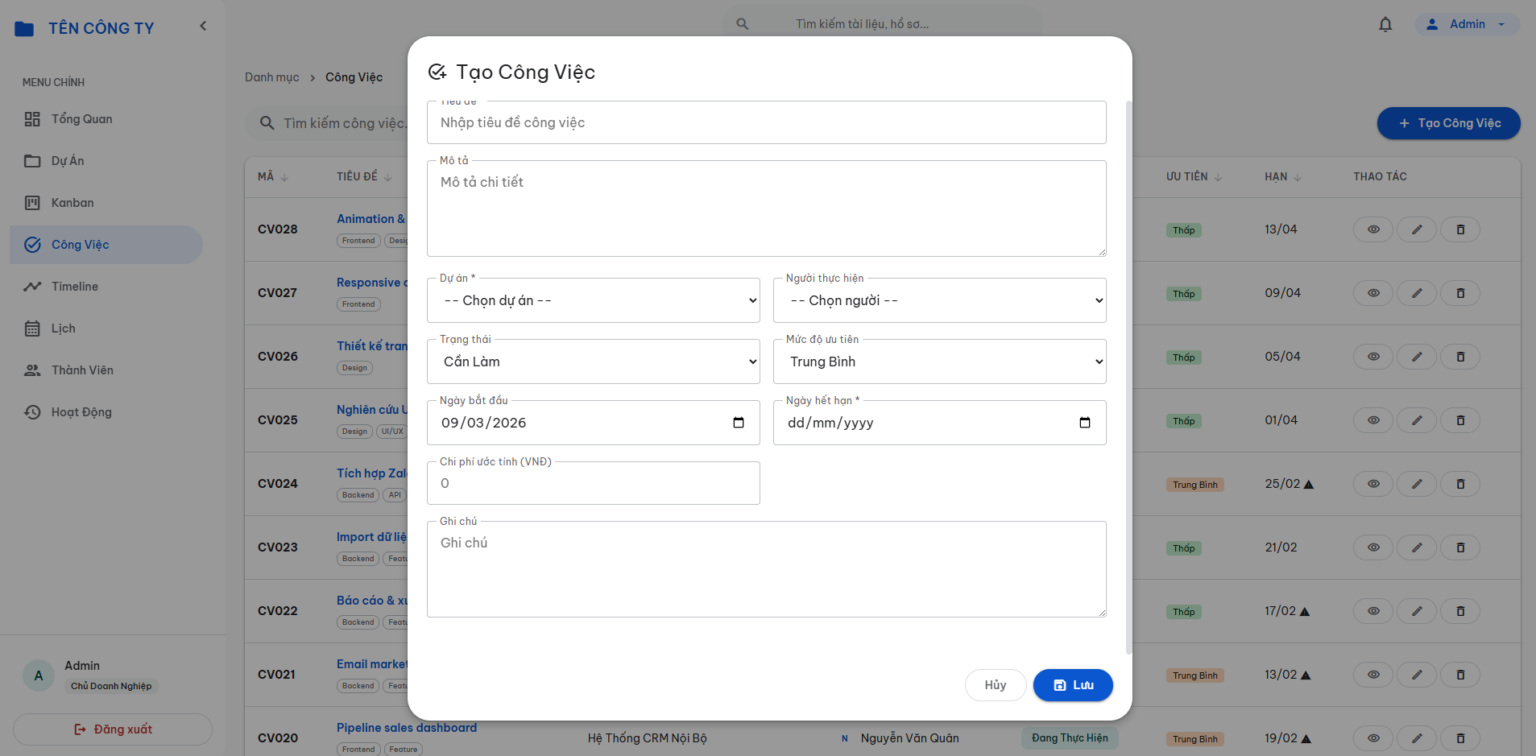Screen dimensions: 1536x756
Task: View task CV027 with the eye icon
Action: 1374,293
